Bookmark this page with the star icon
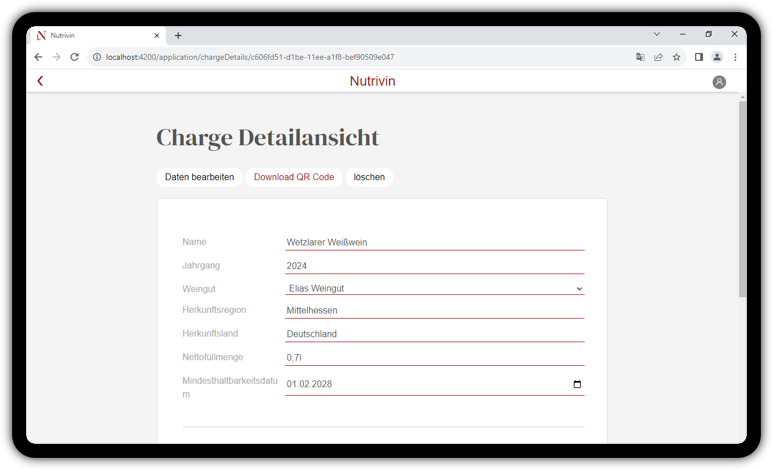 pyautogui.click(x=676, y=57)
